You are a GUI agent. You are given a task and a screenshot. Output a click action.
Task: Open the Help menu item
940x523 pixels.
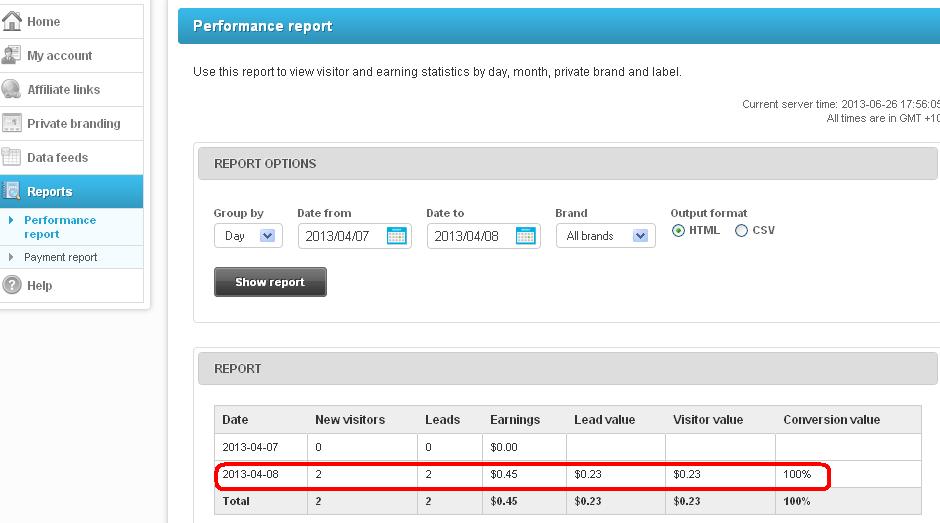click(x=71, y=285)
